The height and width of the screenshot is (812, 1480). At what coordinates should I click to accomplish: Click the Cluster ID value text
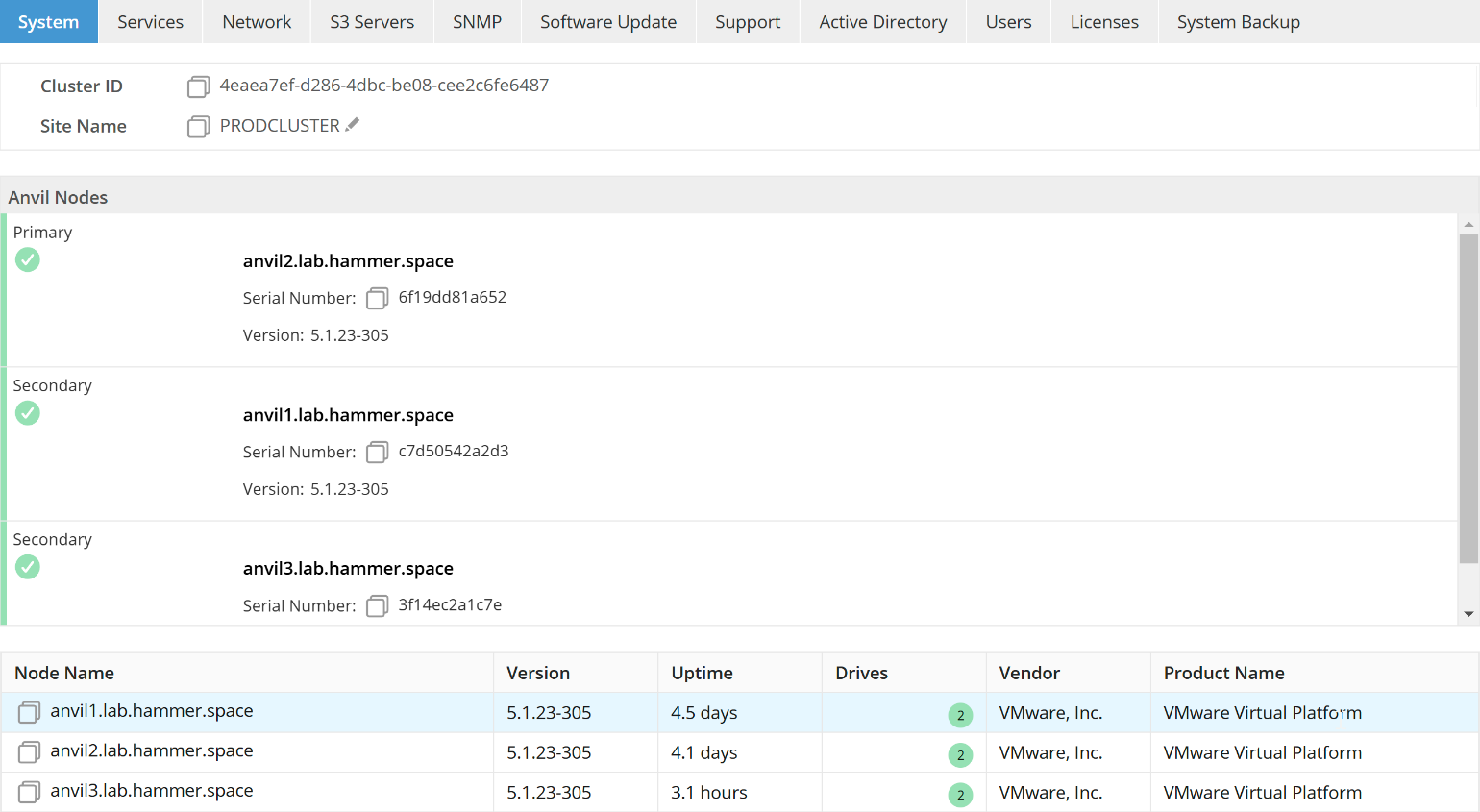coord(384,86)
